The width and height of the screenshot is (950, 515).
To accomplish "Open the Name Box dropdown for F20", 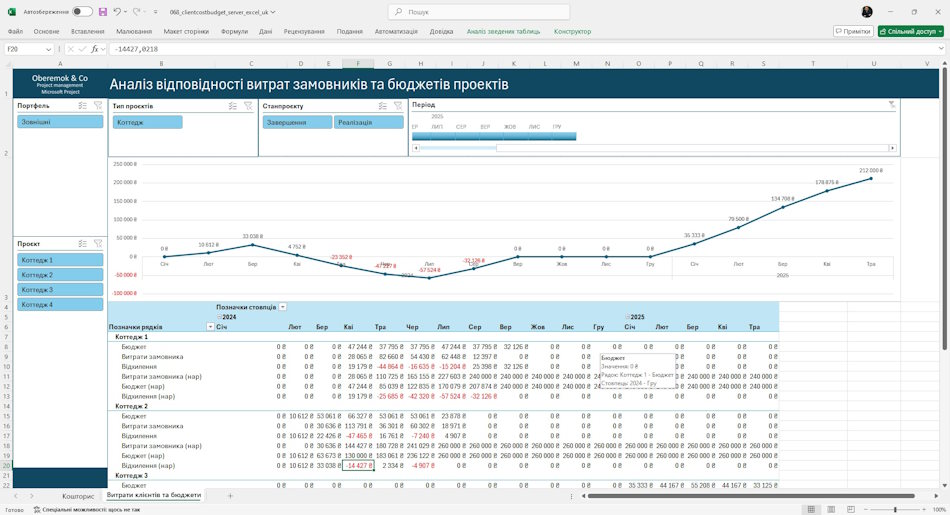I will click(48, 49).
